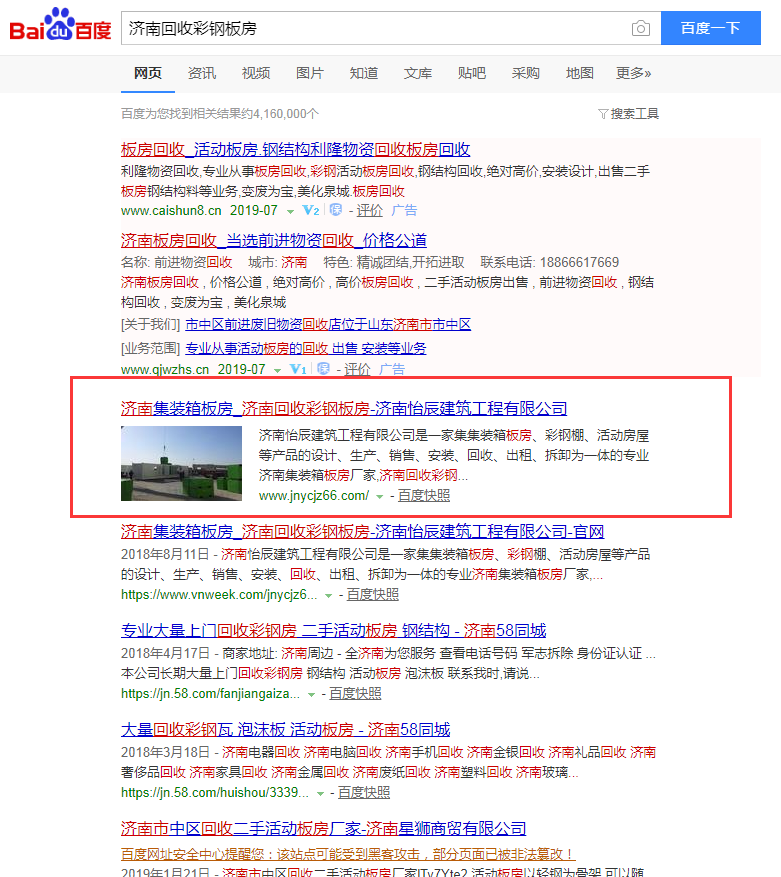Expand dropdown arrow beside www.caishun8.cn

click(x=290, y=212)
